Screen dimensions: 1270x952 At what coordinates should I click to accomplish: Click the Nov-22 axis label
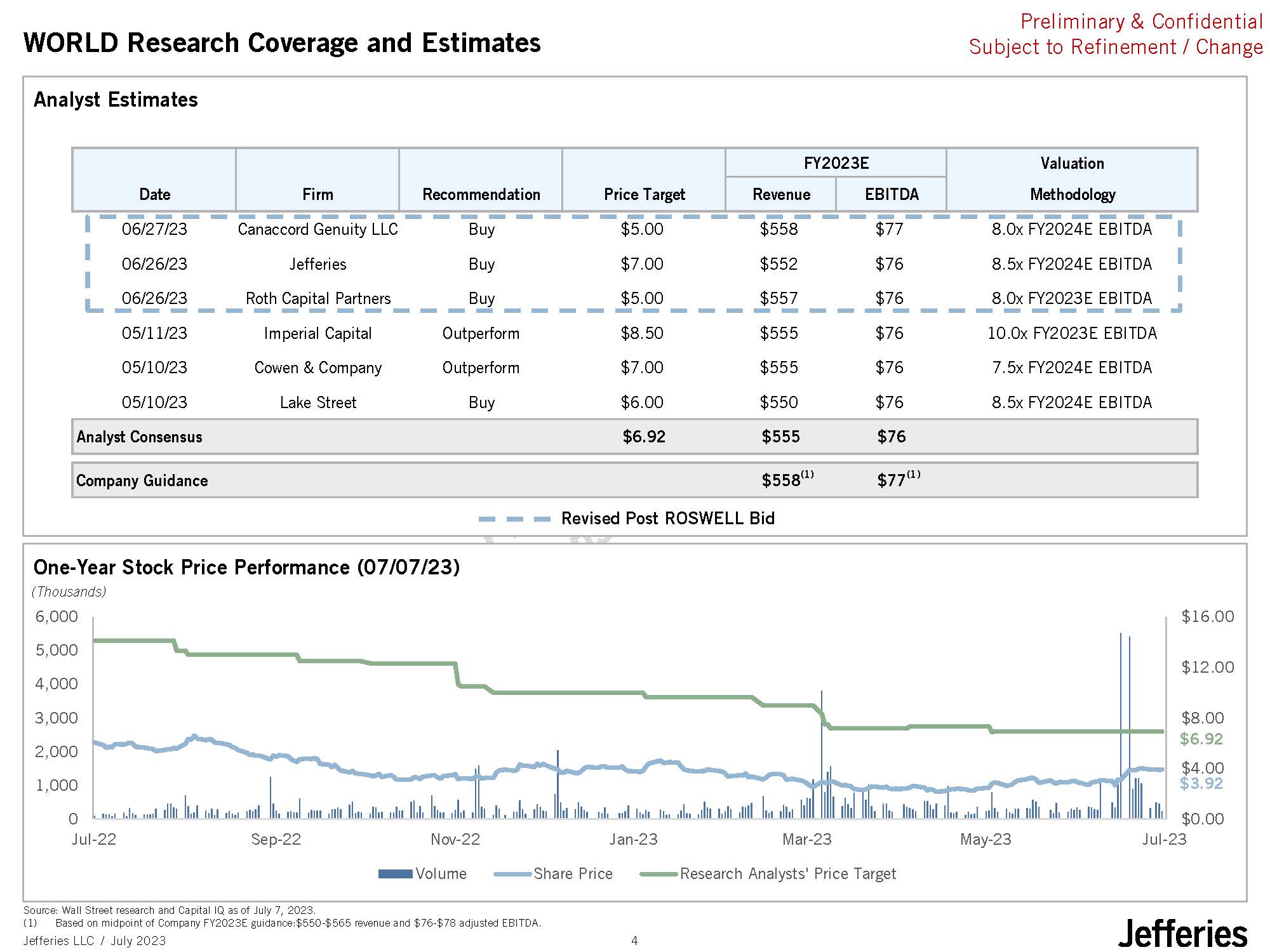pos(455,839)
